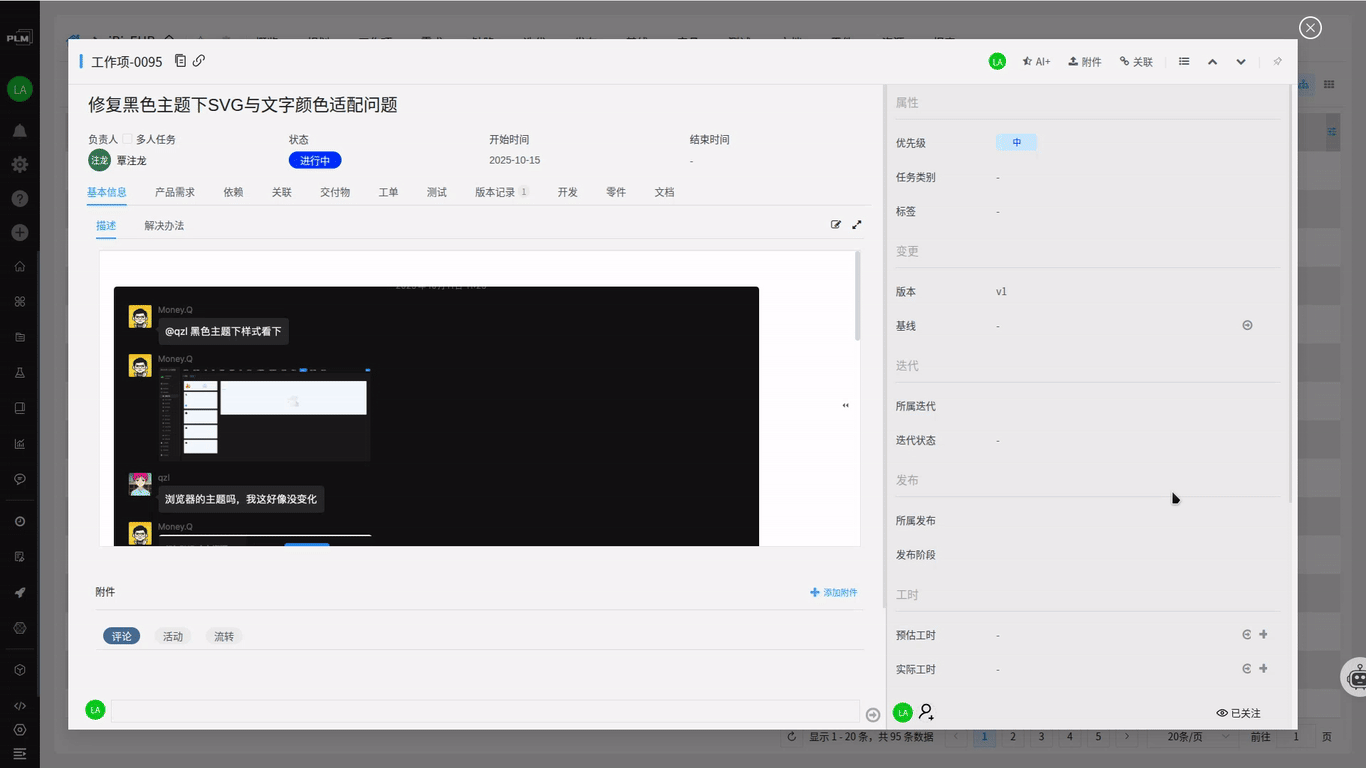Switch comment section to 活动
The image size is (1366, 768).
pos(172,635)
